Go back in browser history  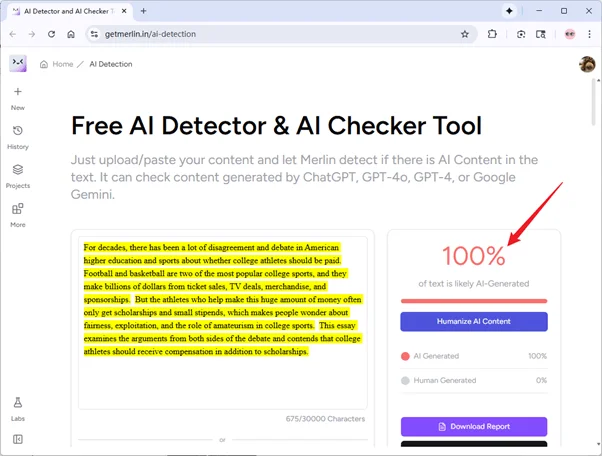click(x=13, y=34)
